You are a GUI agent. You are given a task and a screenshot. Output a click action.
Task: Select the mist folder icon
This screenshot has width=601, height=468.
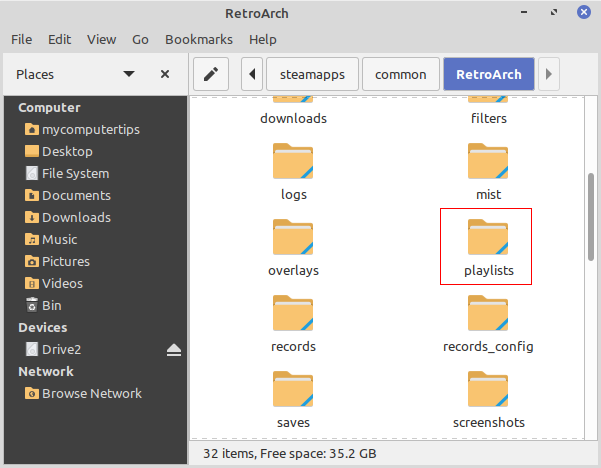coord(488,161)
